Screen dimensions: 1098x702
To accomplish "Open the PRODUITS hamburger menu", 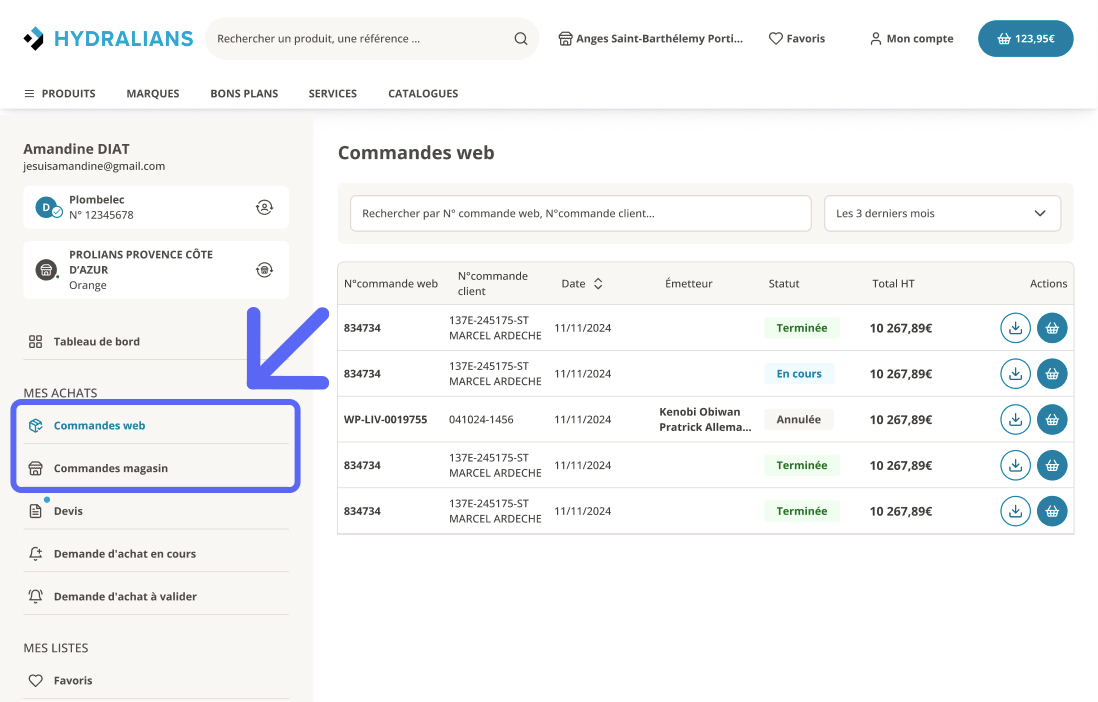I will pos(60,93).
